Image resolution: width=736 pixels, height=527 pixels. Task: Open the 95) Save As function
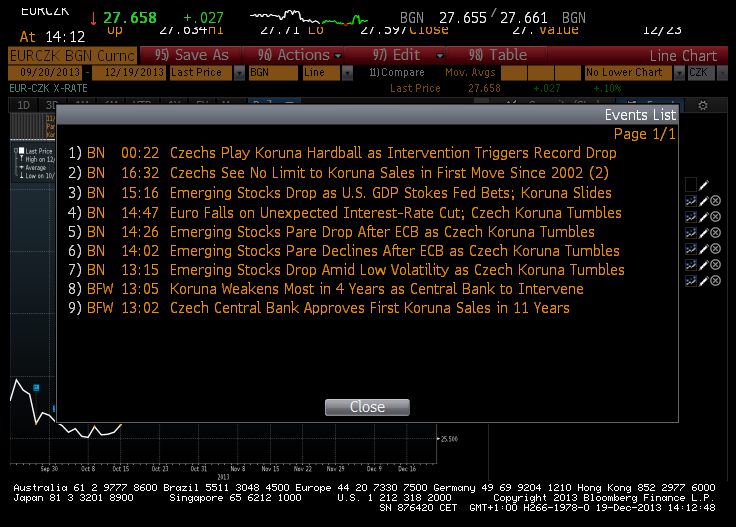(192, 55)
